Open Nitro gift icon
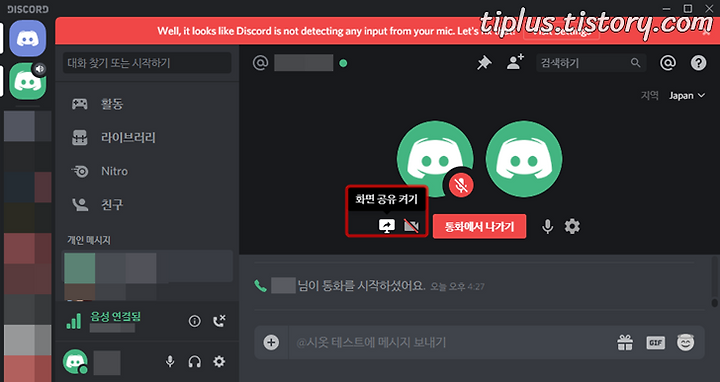The image size is (720, 382). point(625,342)
